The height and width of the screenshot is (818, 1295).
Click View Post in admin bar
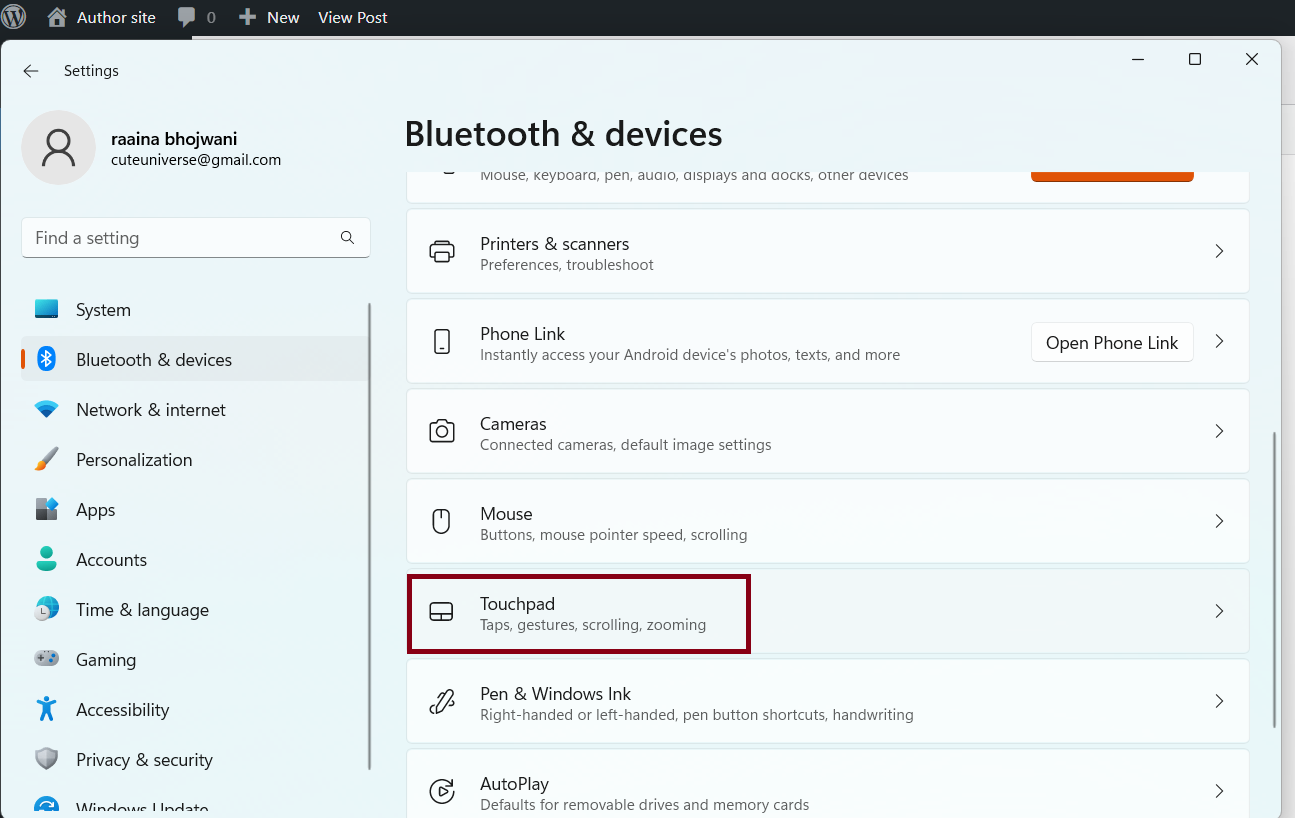pyautogui.click(x=352, y=17)
